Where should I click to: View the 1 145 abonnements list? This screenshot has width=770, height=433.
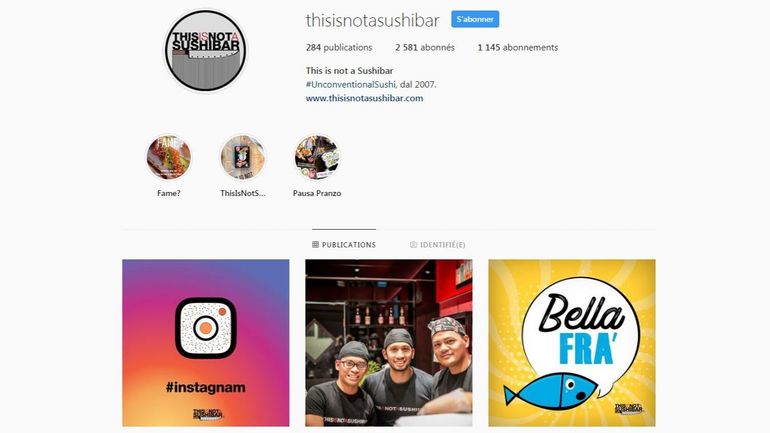518,47
